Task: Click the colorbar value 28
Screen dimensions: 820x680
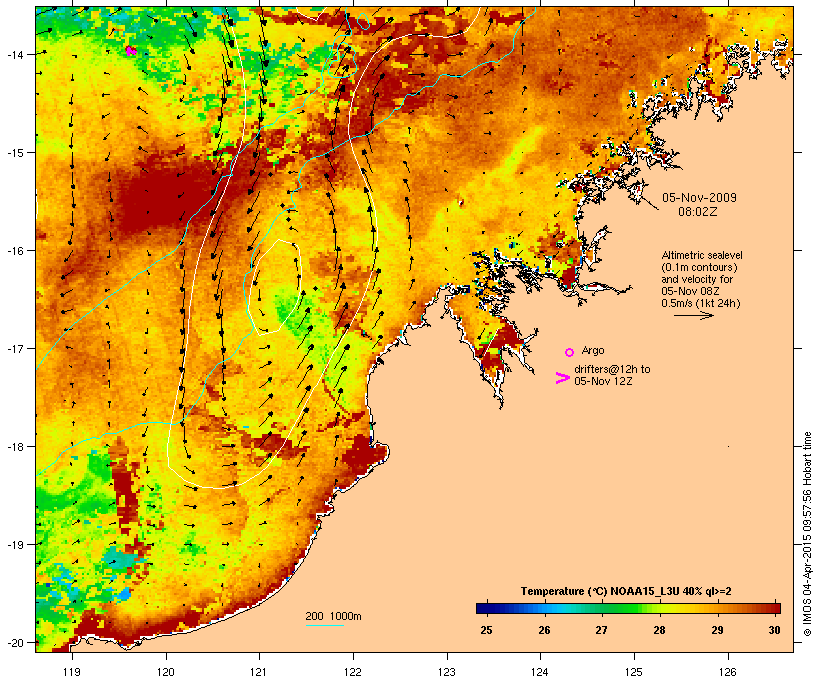Action: pos(659,630)
